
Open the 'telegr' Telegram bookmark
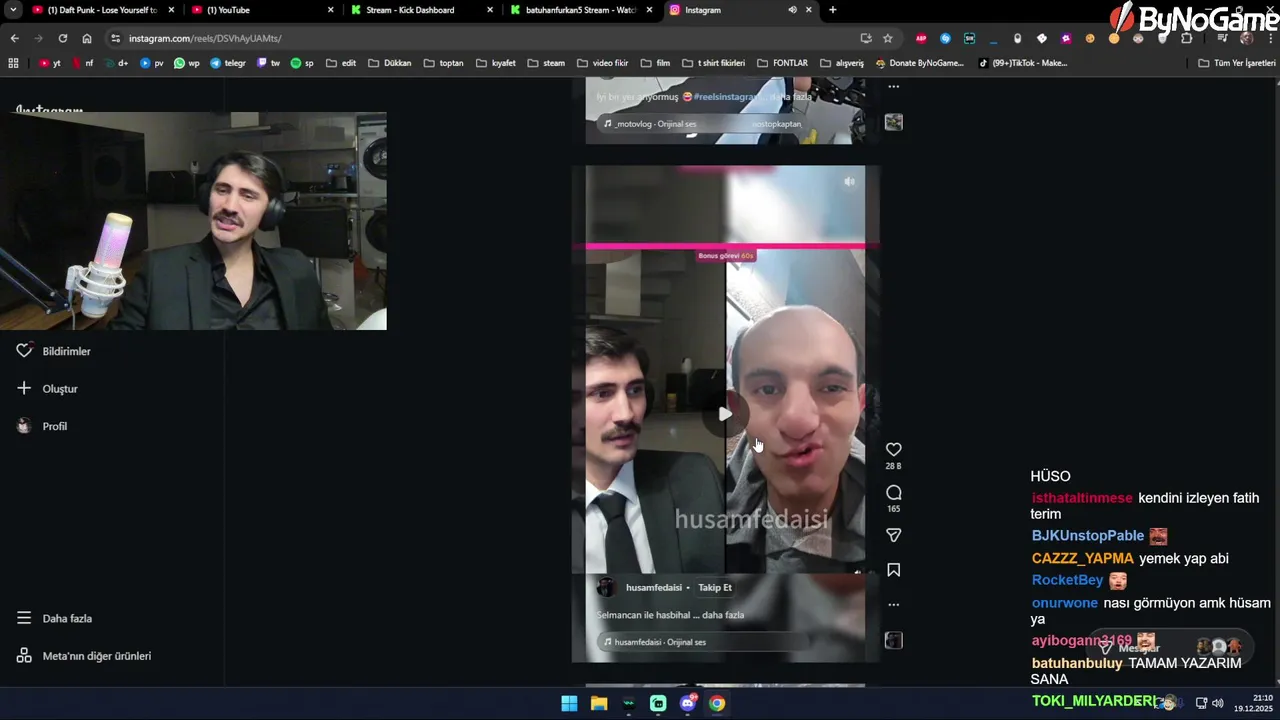[x=228, y=63]
